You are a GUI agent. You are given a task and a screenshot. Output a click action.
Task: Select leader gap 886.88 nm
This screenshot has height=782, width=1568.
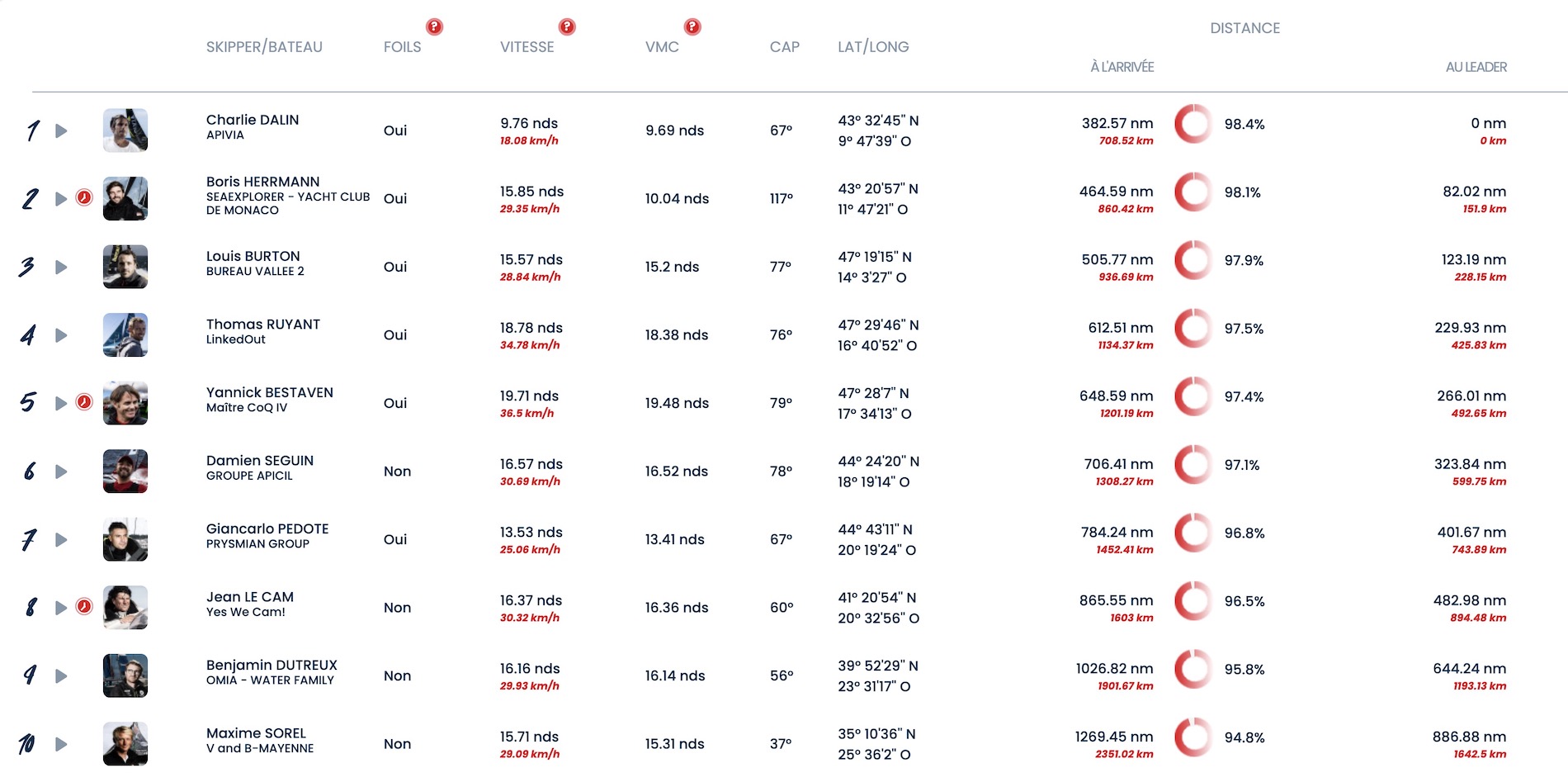(x=1469, y=737)
